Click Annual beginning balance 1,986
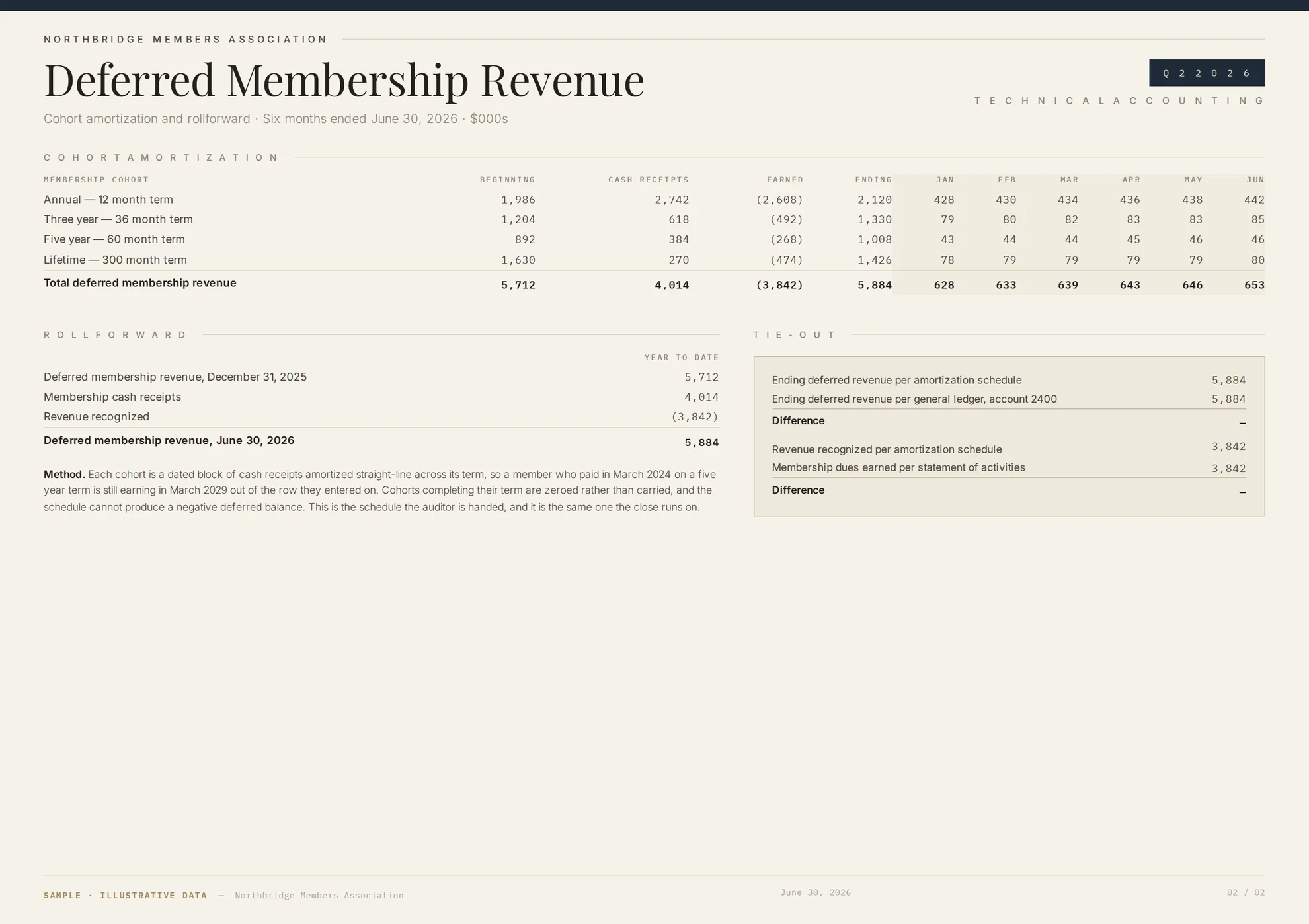Screen dimensions: 1309x924 (518, 200)
